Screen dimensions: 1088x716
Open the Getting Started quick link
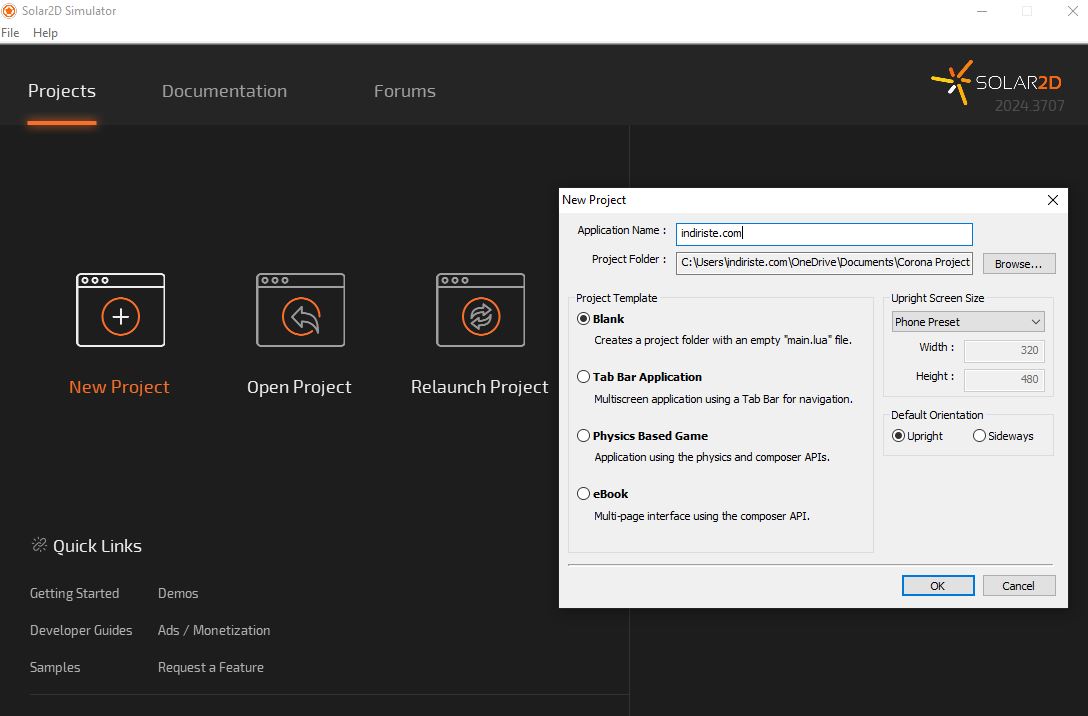pyautogui.click(x=74, y=593)
